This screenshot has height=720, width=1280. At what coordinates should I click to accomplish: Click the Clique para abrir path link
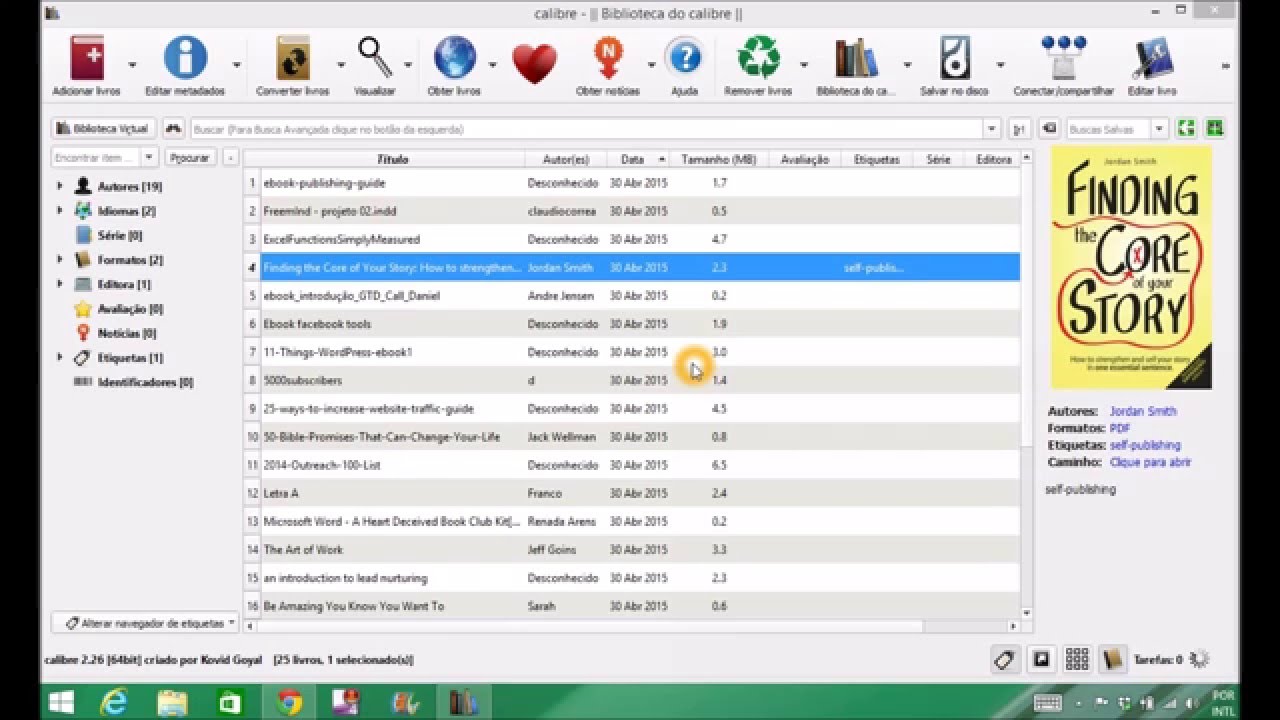pos(1150,462)
